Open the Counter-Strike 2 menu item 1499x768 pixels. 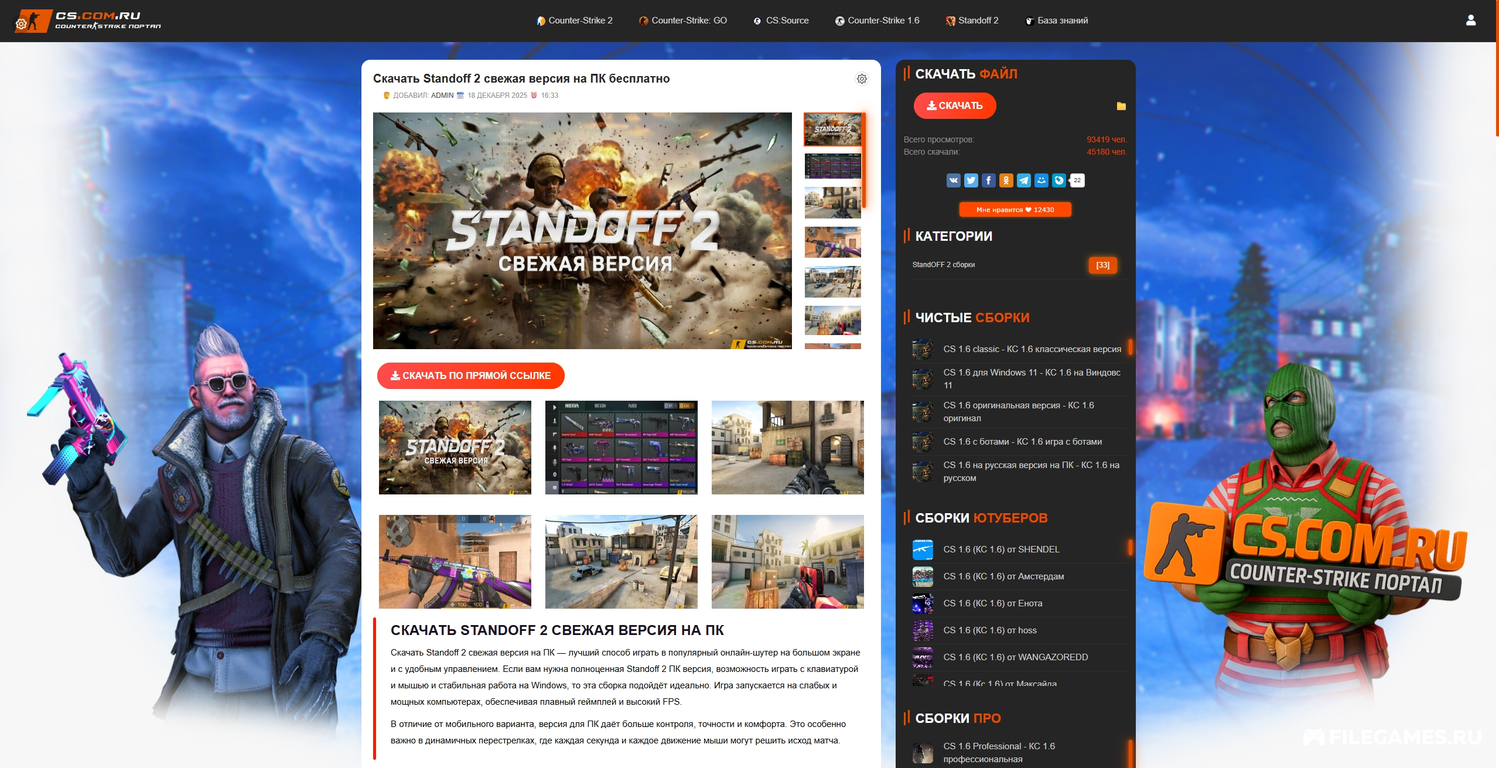(575, 21)
